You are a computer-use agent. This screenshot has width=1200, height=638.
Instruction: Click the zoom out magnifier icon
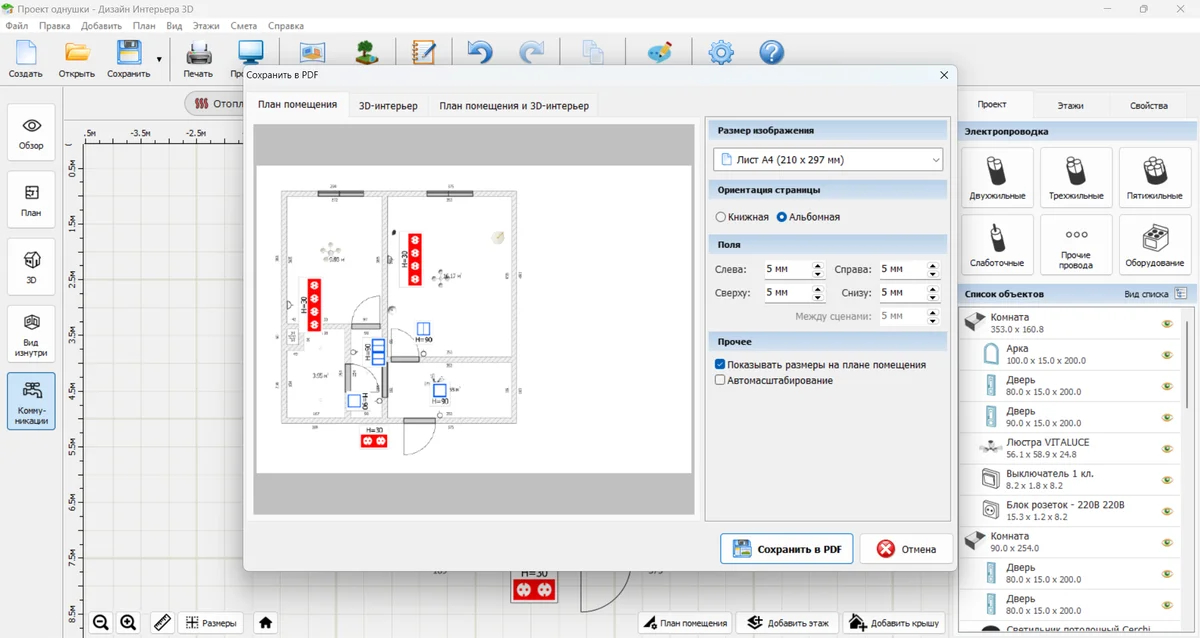101,623
